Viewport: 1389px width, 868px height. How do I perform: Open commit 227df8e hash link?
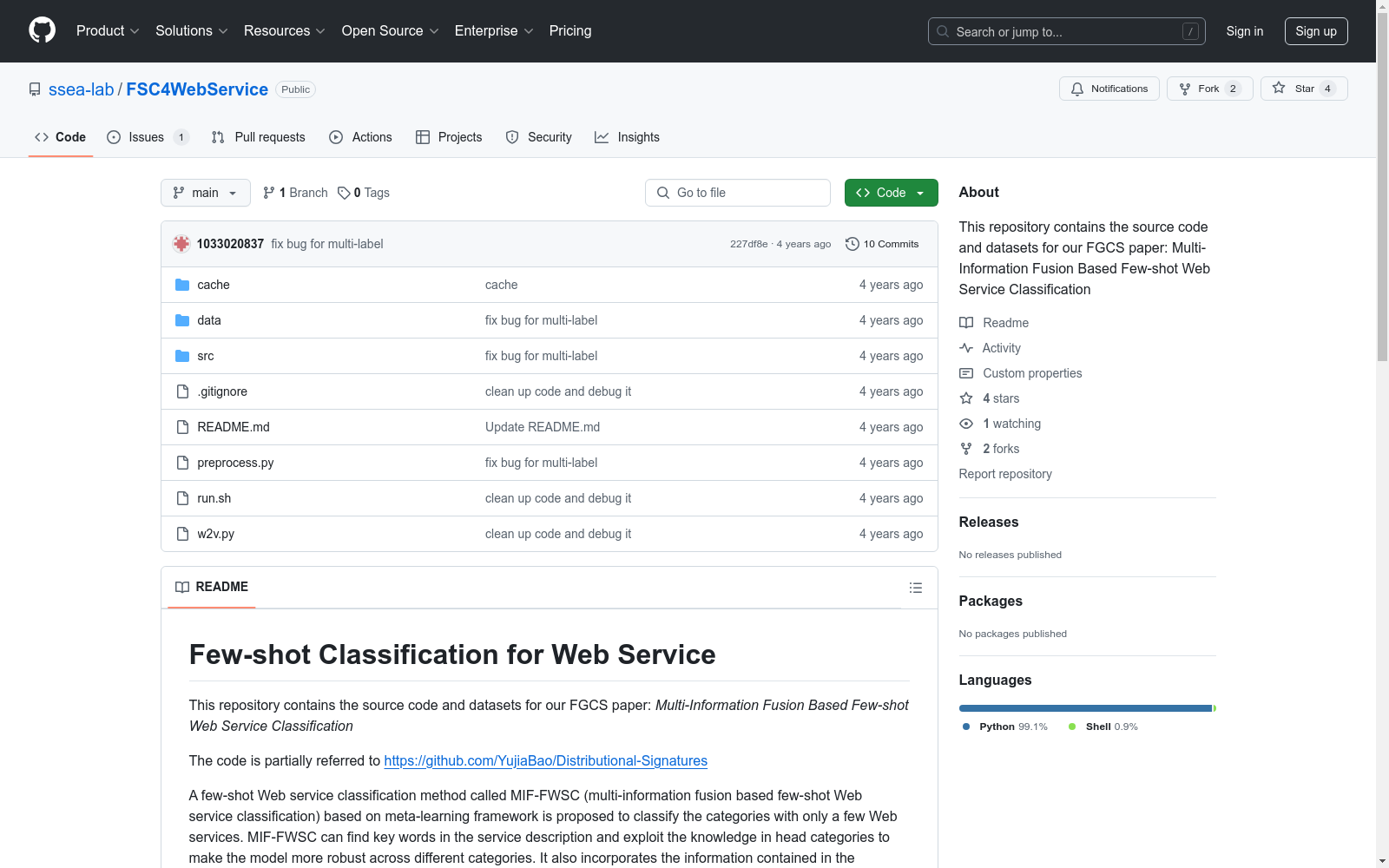pyautogui.click(x=748, y=244)
